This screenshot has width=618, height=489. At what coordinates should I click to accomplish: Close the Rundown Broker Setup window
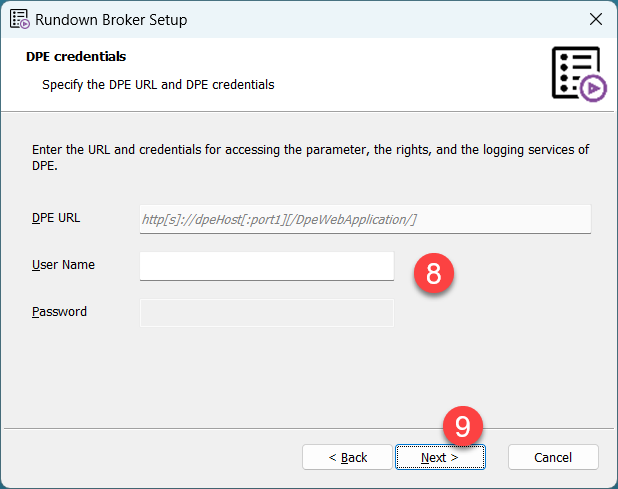[x=595, y=19]
